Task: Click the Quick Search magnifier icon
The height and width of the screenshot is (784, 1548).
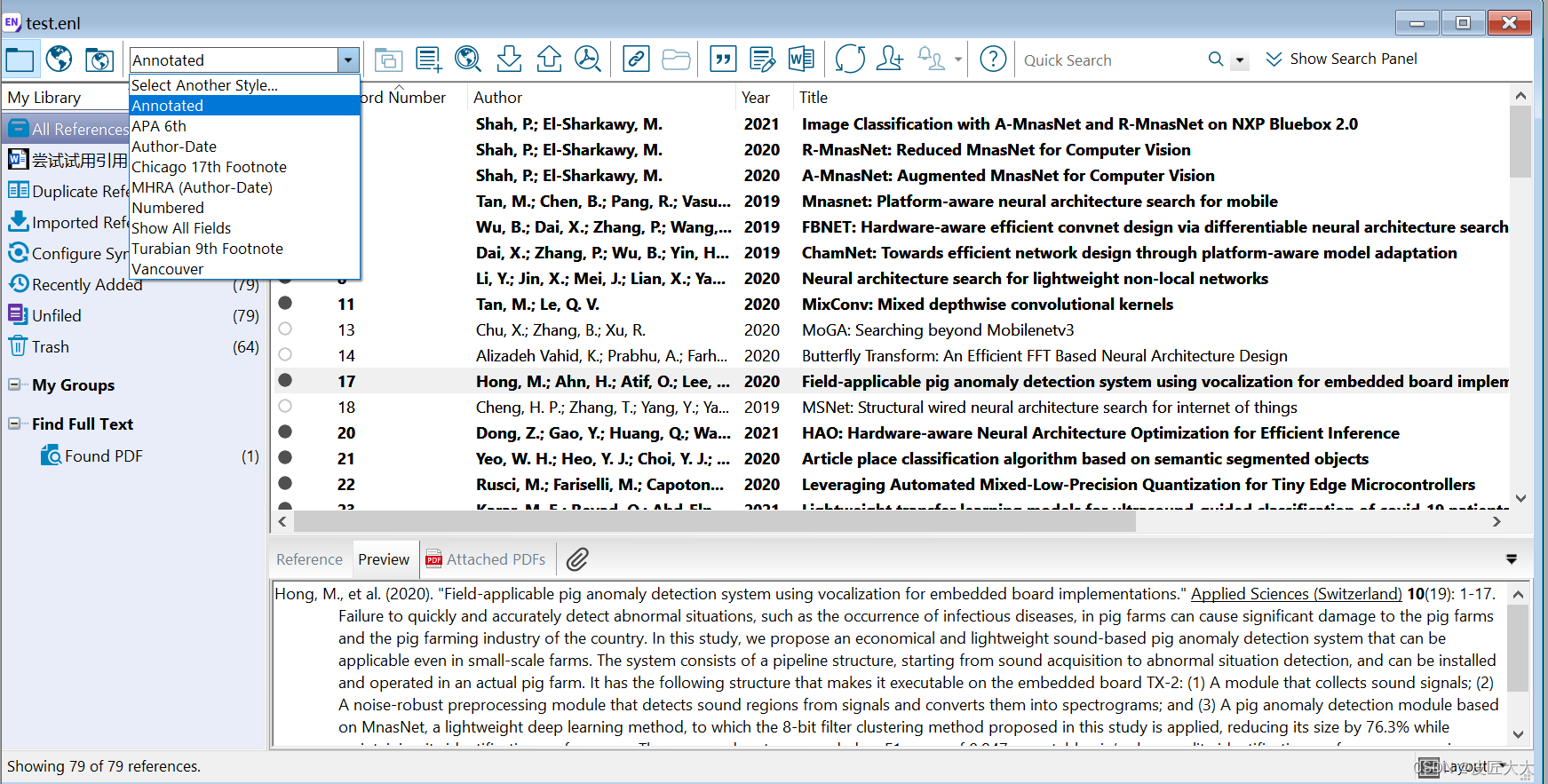Action: (1216, 59)
